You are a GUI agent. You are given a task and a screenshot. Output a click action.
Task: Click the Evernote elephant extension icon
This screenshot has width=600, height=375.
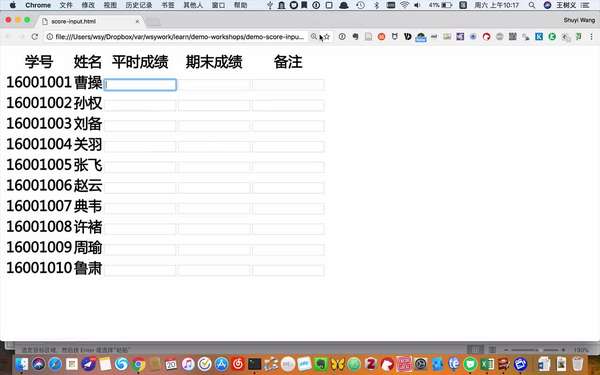pyautogui.click(x=355, y=37)
